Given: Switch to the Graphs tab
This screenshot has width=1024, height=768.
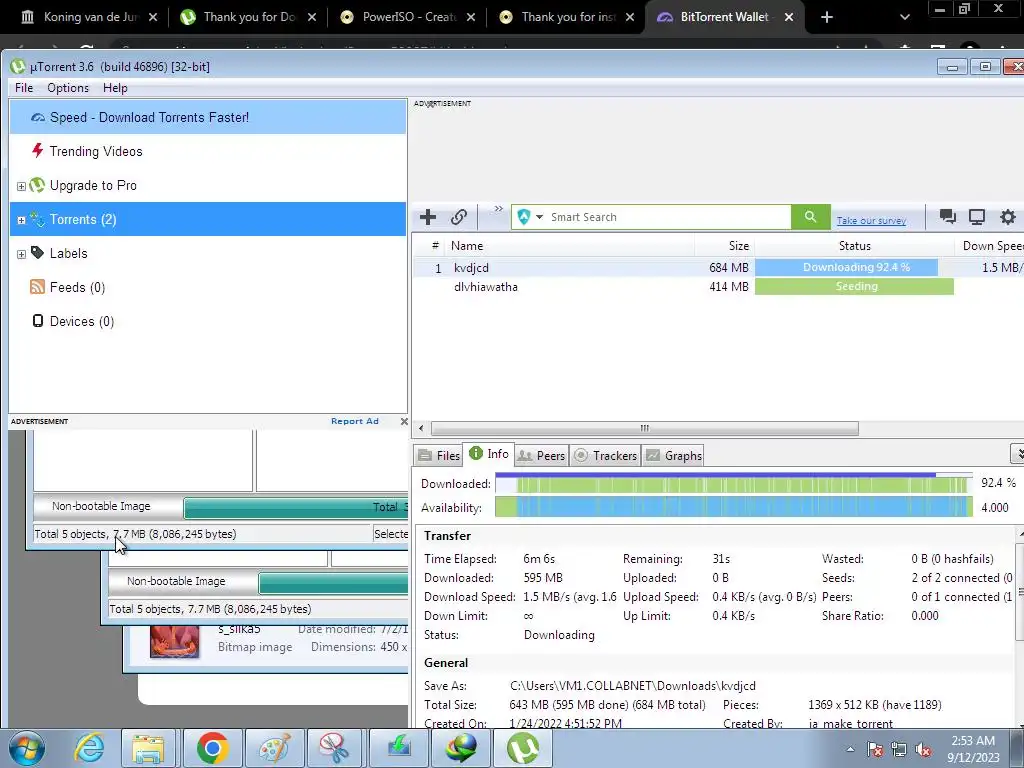Looking at the screenshot, I should click(674, 455).
